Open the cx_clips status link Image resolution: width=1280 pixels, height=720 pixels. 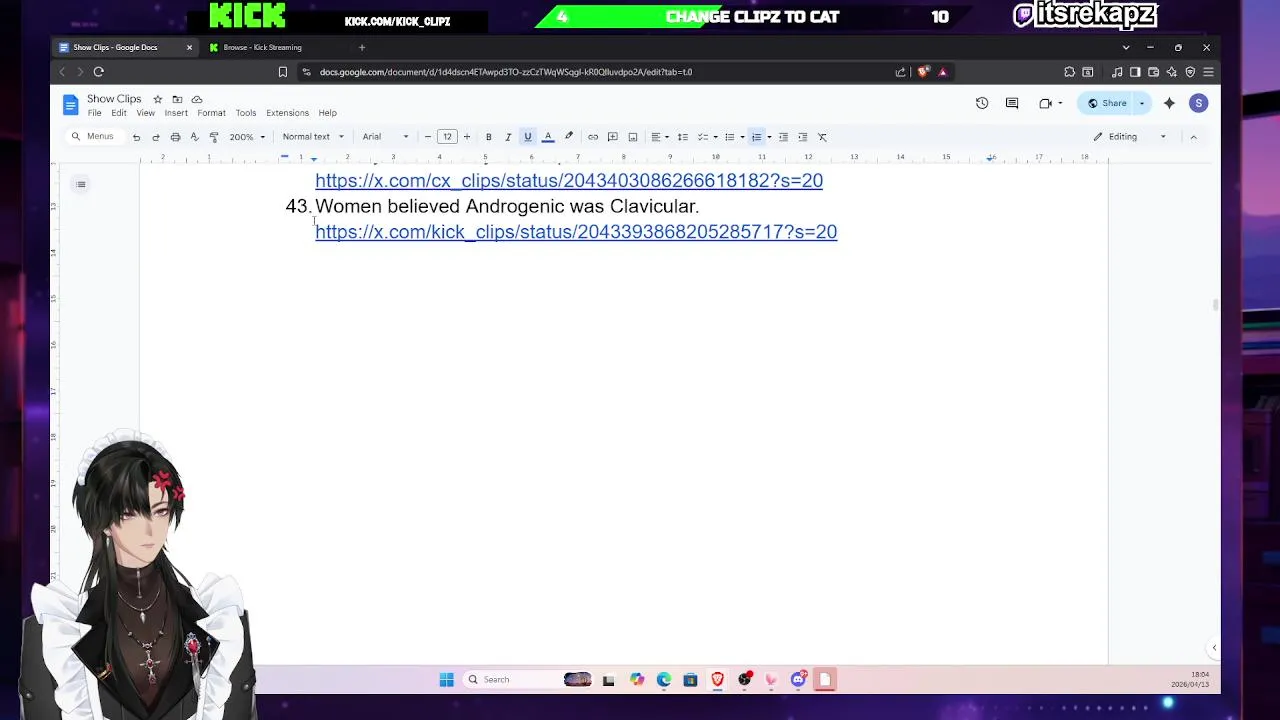pyautogui.click(x=569, y=181)
